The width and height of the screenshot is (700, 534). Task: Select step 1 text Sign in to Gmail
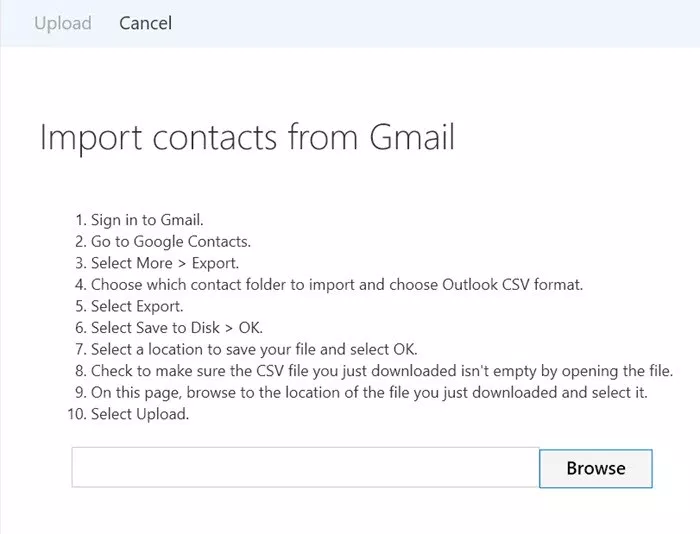tap(147, 220)
